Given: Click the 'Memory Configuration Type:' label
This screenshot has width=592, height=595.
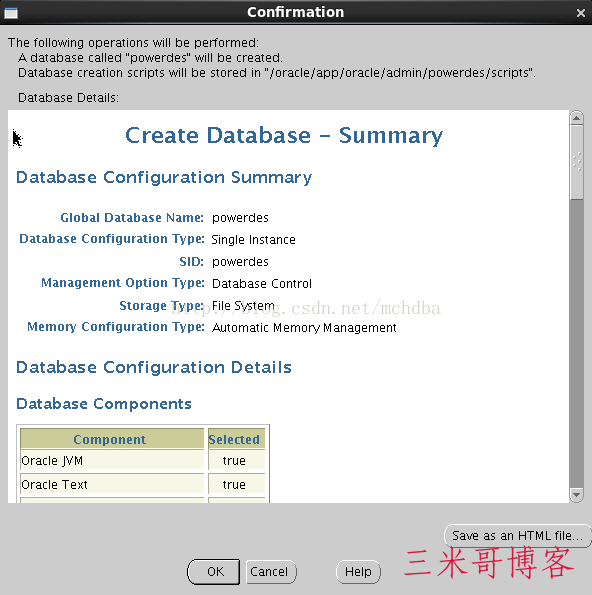Looking at the screenshot, I should point(116,327).
